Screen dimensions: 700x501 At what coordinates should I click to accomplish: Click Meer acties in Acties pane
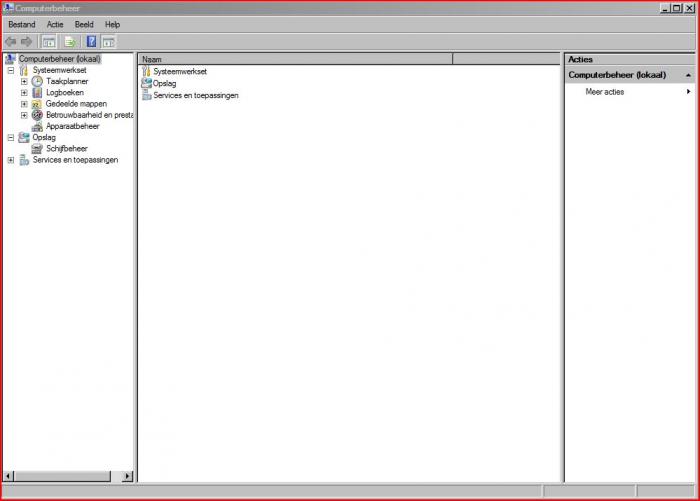pyautogui.click(x=604, y=92)
